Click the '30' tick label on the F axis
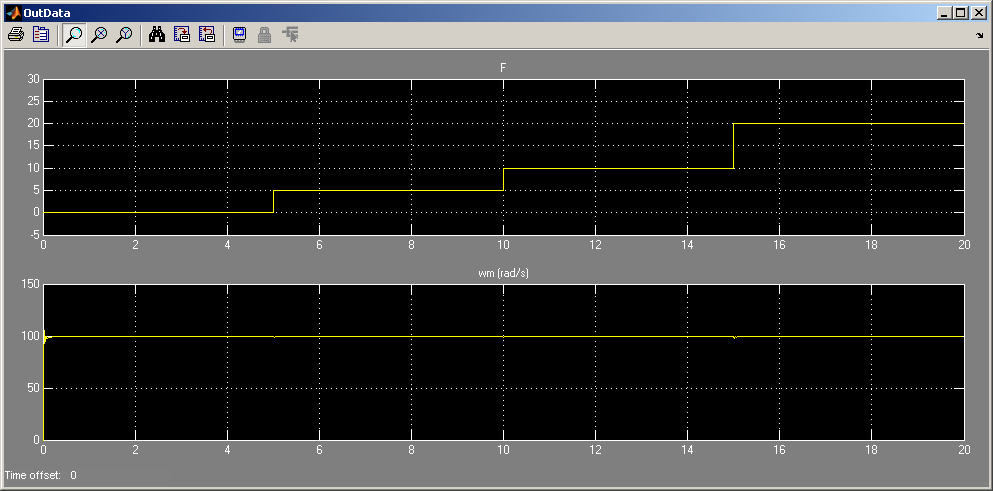The width and height of the screenshot is (993, 491). click(34, 79)
